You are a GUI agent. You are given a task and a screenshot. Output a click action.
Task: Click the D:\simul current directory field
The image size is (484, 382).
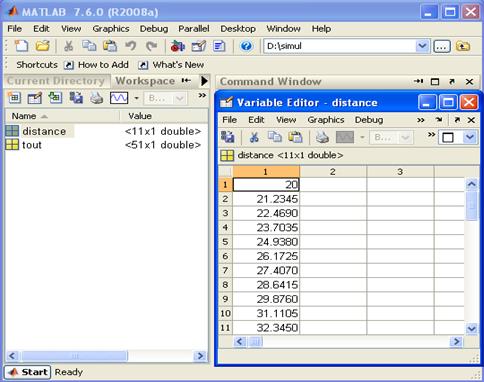340,46
